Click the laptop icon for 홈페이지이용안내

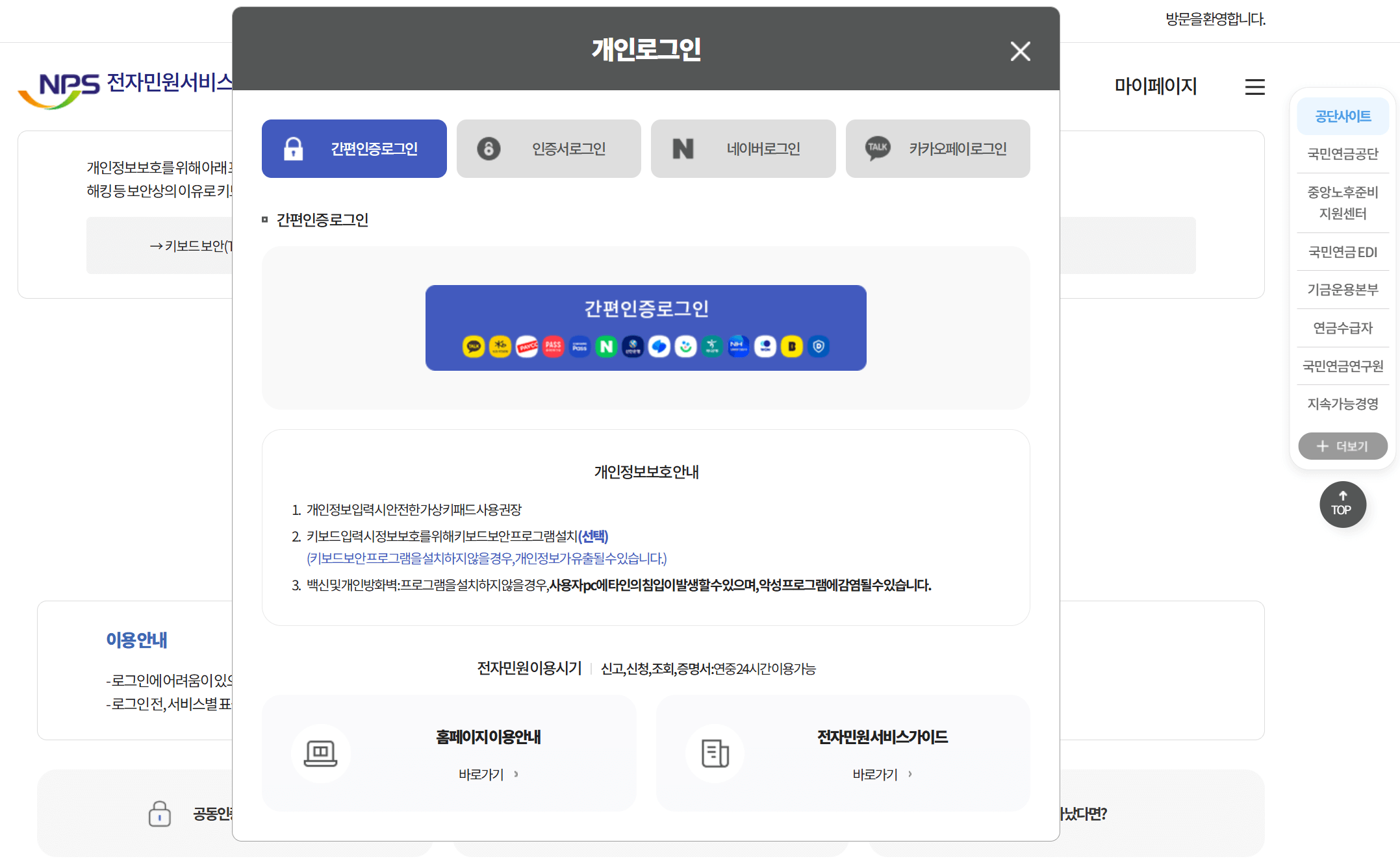tap(321, 753)
